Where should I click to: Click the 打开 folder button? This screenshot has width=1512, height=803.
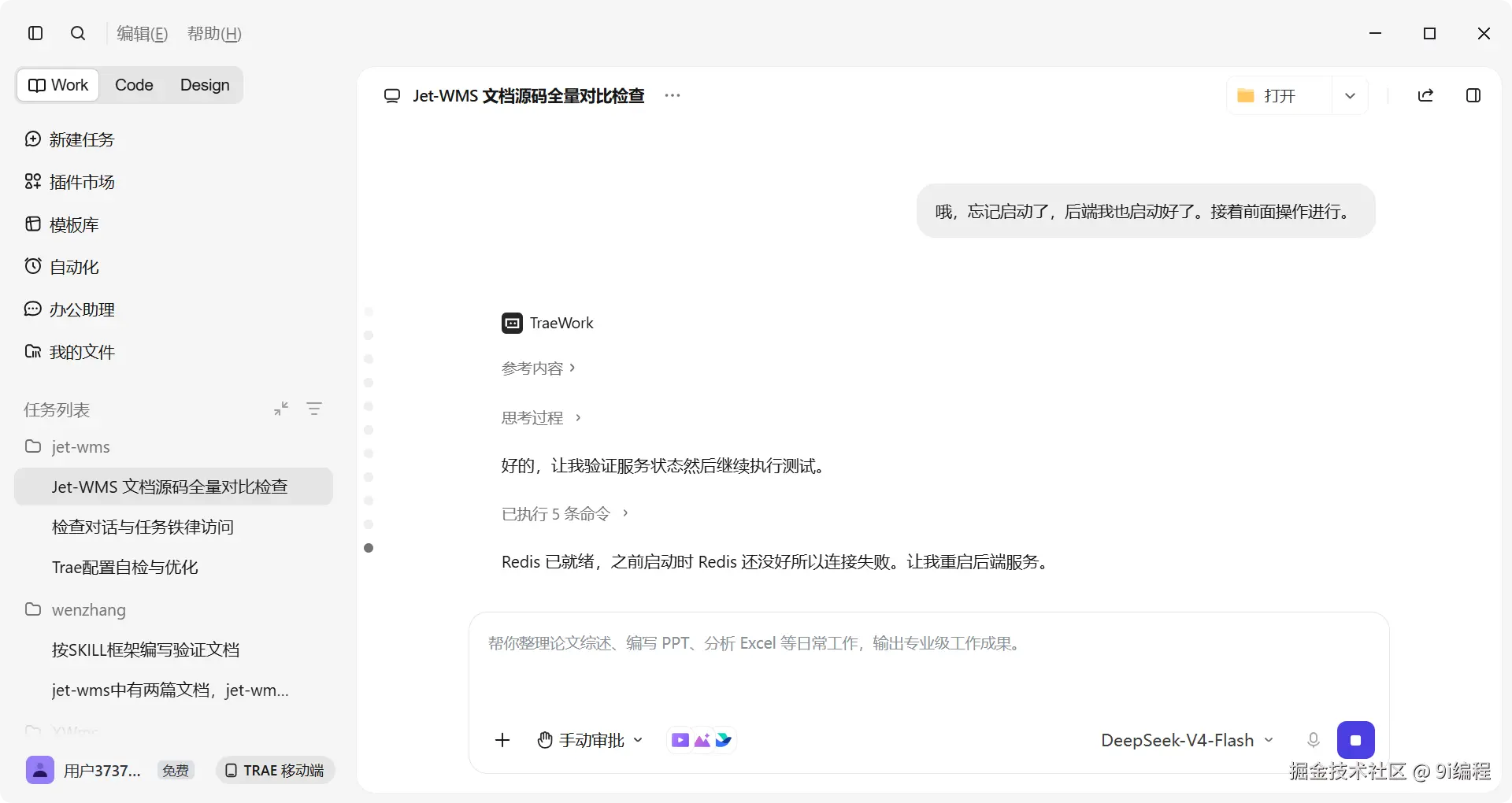coord(1280,95)
